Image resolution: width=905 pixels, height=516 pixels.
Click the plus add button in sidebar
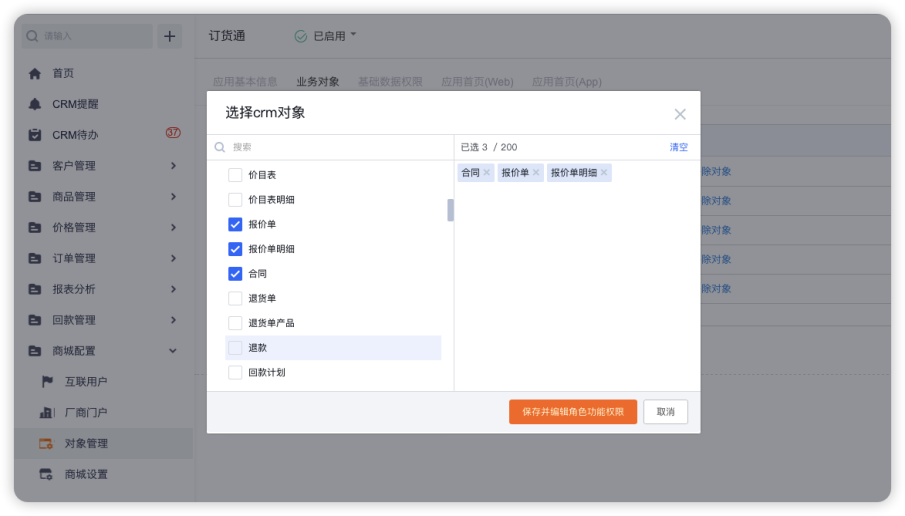[x=169, y=36]
